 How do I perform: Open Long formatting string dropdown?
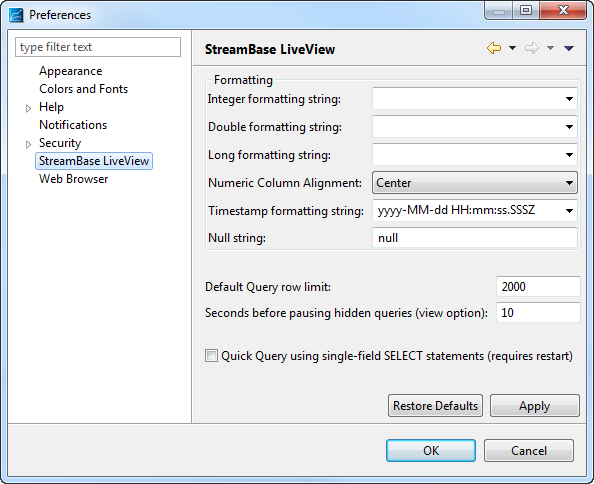click(569, 155)
